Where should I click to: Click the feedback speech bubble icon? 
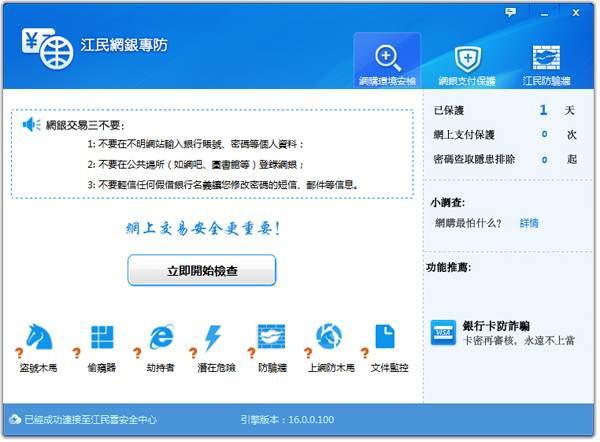511,13
